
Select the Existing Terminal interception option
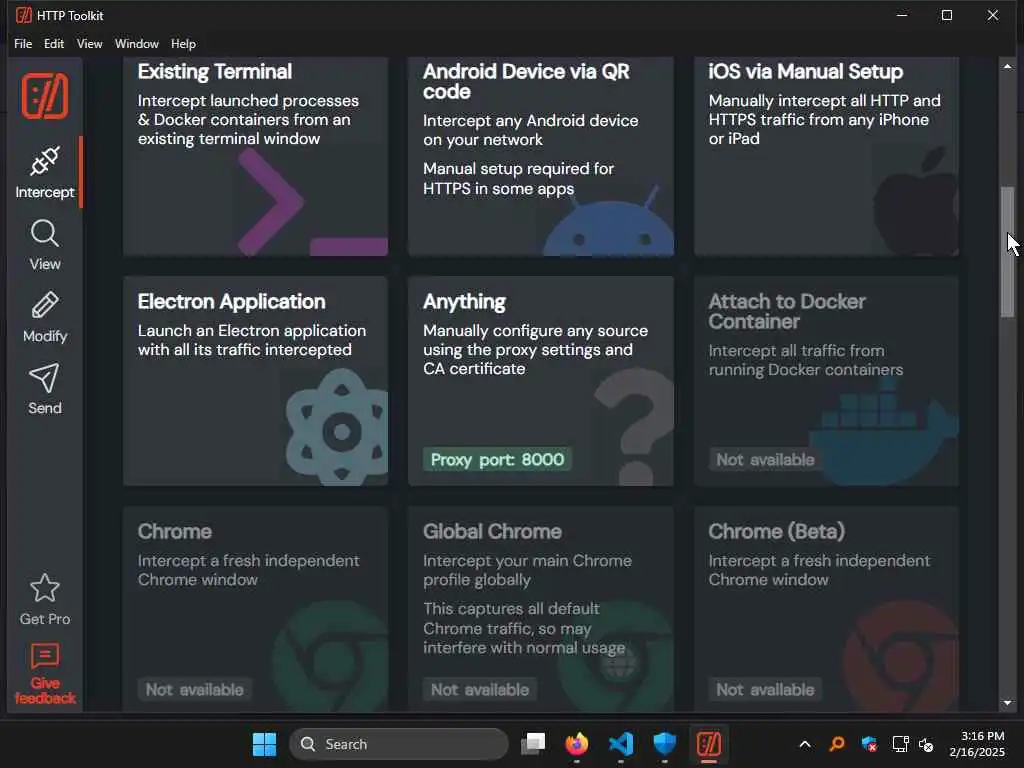255,157
